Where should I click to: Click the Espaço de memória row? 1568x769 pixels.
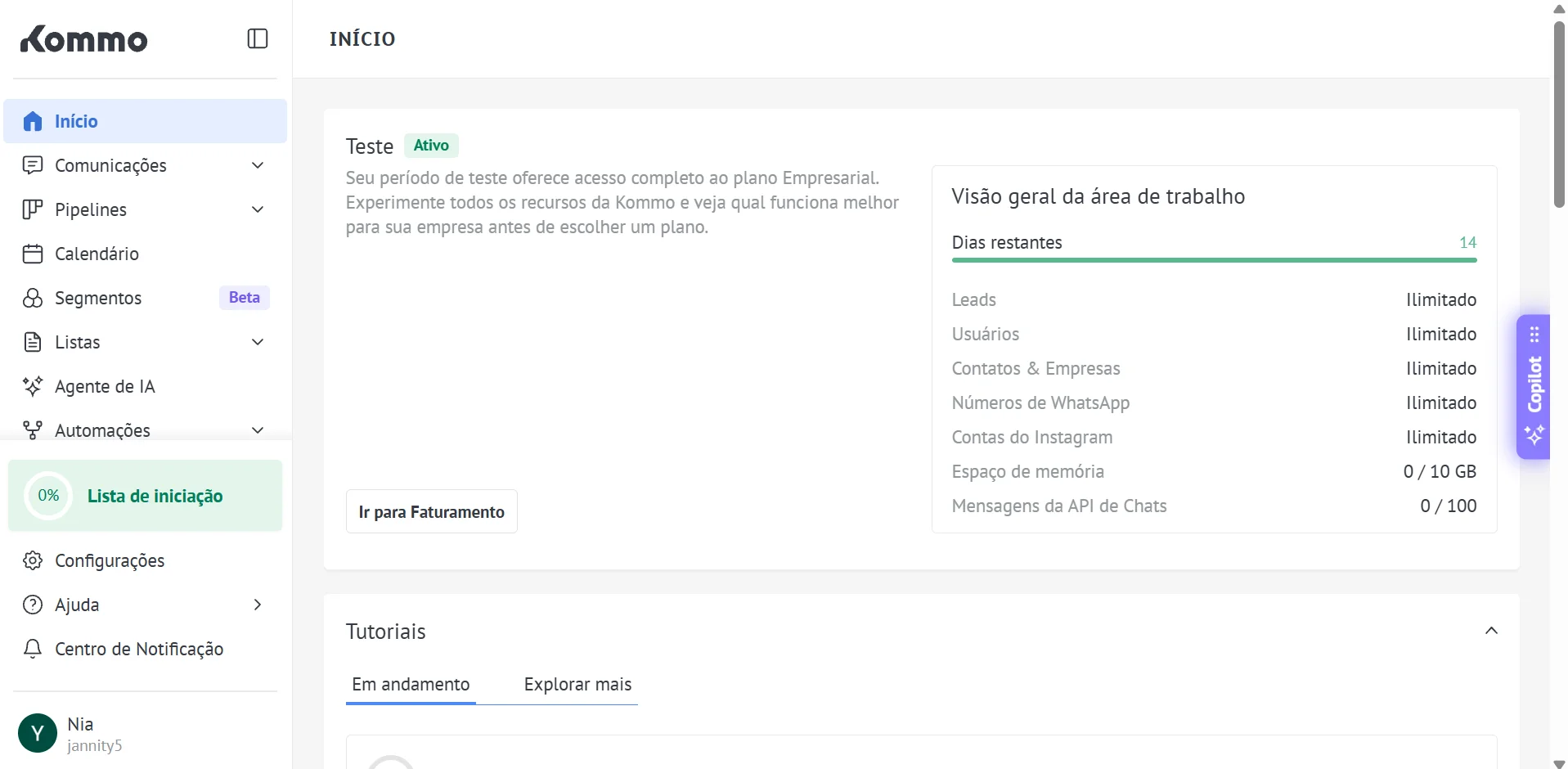pyautogui.click(x=1214, y=471)
